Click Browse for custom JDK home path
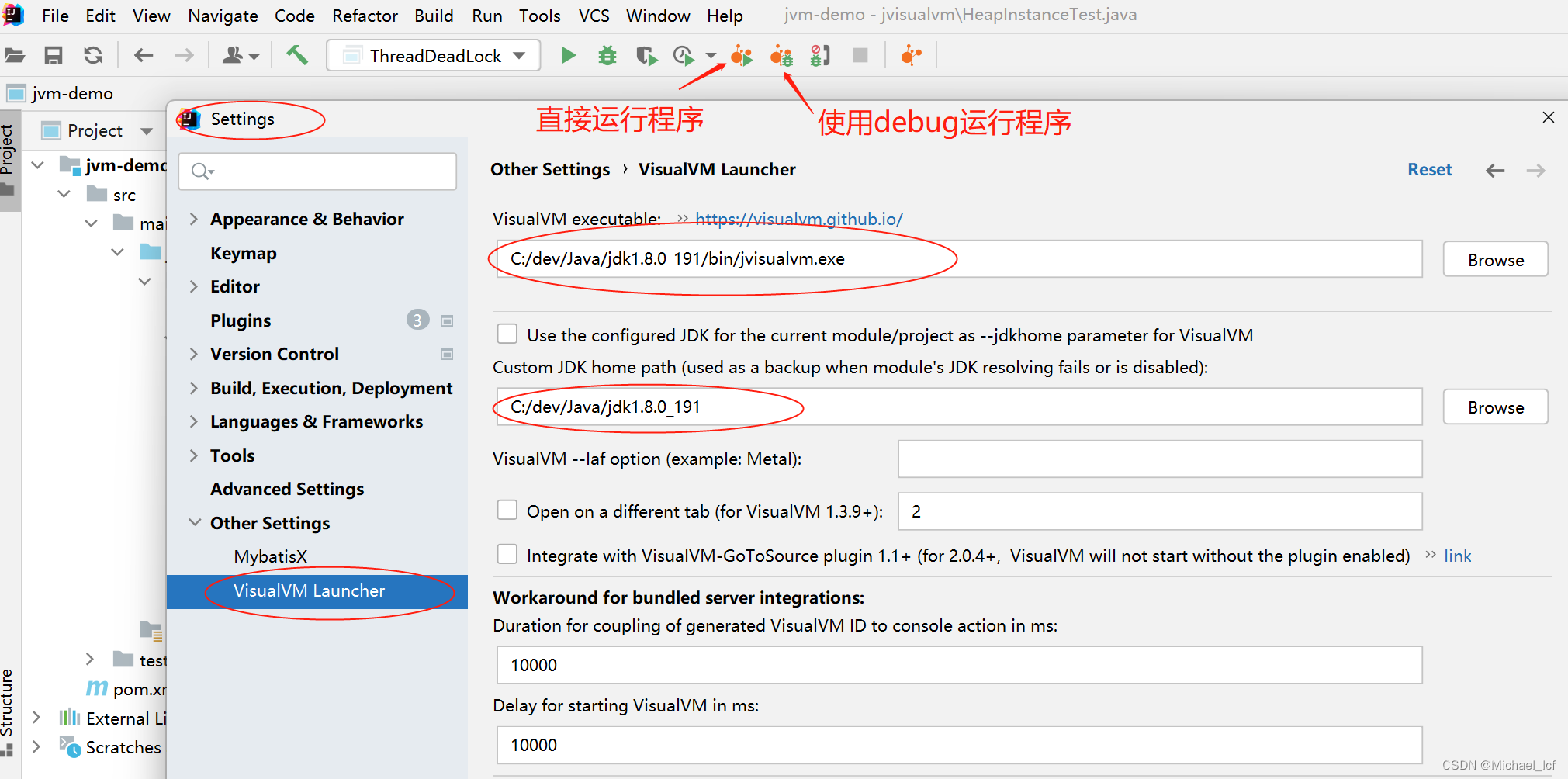Image resolution: width=1568 pixels, height=779 pixels. [1495, 407]
